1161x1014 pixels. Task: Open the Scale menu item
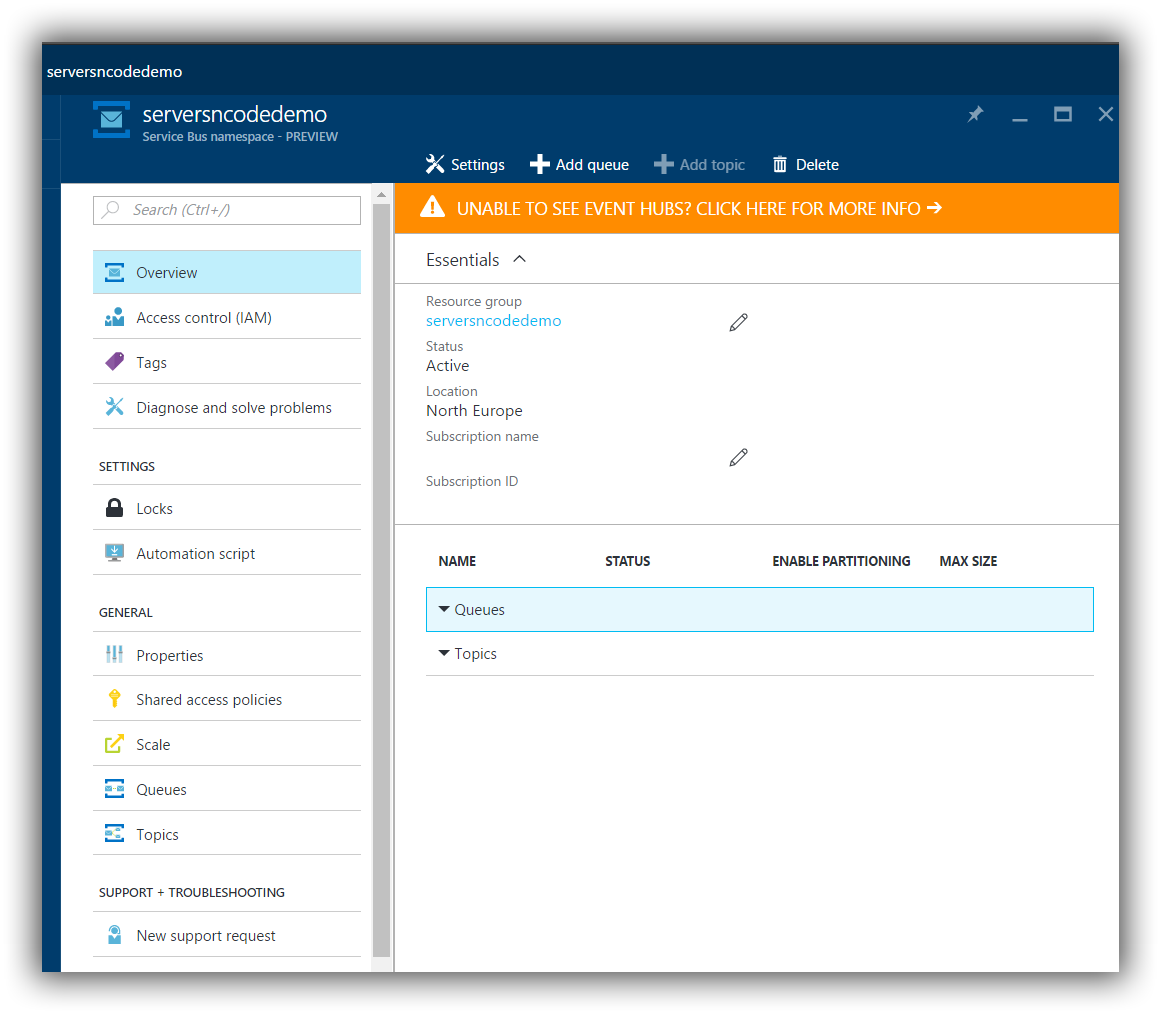coord(227,744)
